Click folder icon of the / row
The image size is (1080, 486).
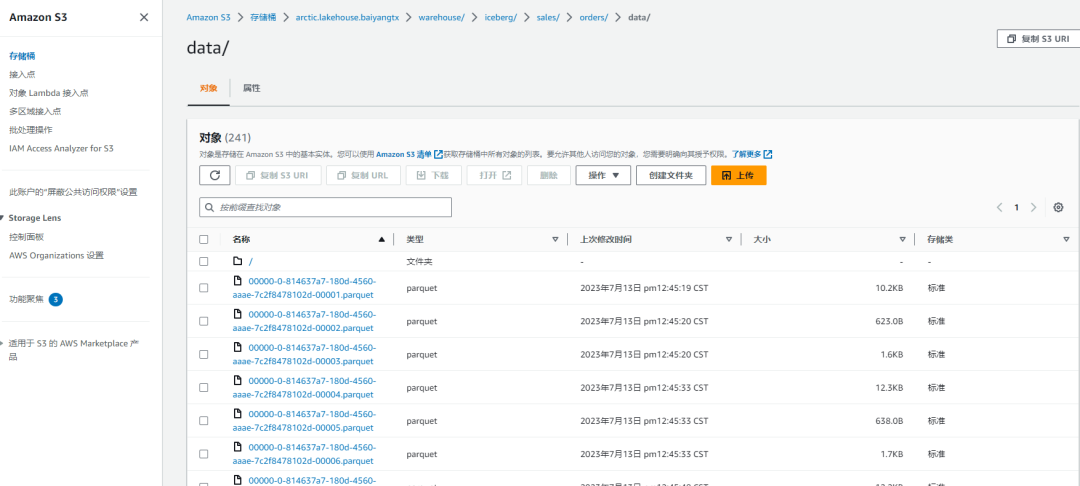point(238,261)
